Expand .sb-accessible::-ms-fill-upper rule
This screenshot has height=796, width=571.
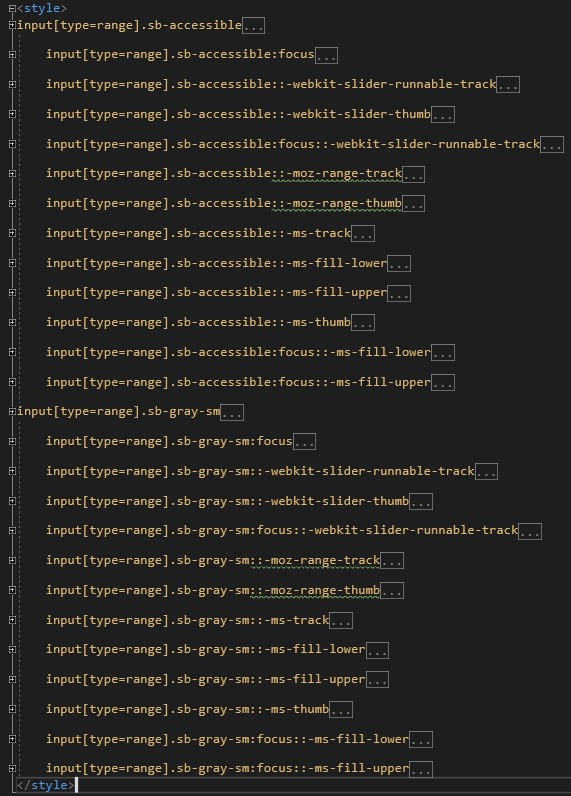click(x=12, y=292)
